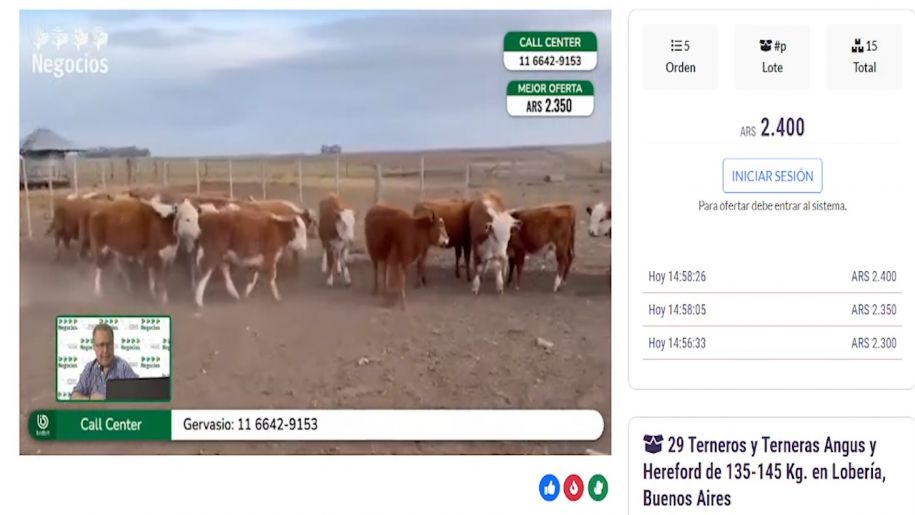Open the 29 Terneros y Terneras lot title

(764, 472)
